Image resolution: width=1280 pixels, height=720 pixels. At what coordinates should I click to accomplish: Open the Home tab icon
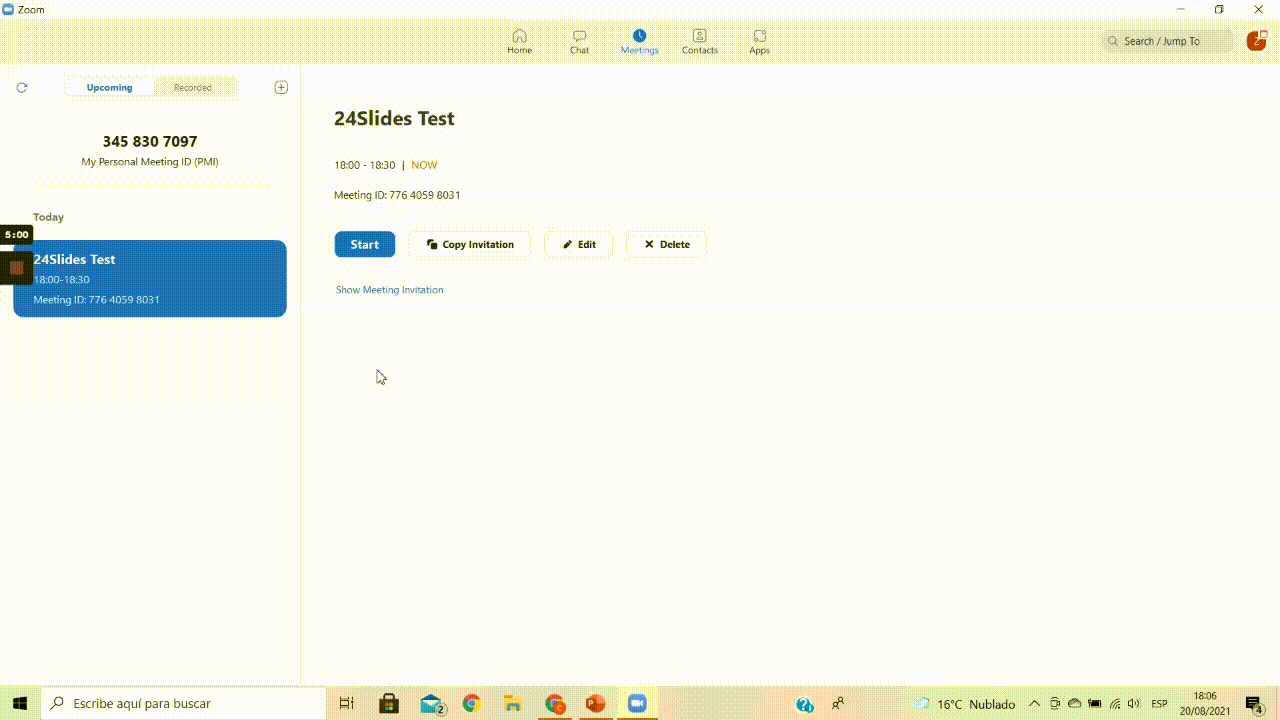click(519, 41)
